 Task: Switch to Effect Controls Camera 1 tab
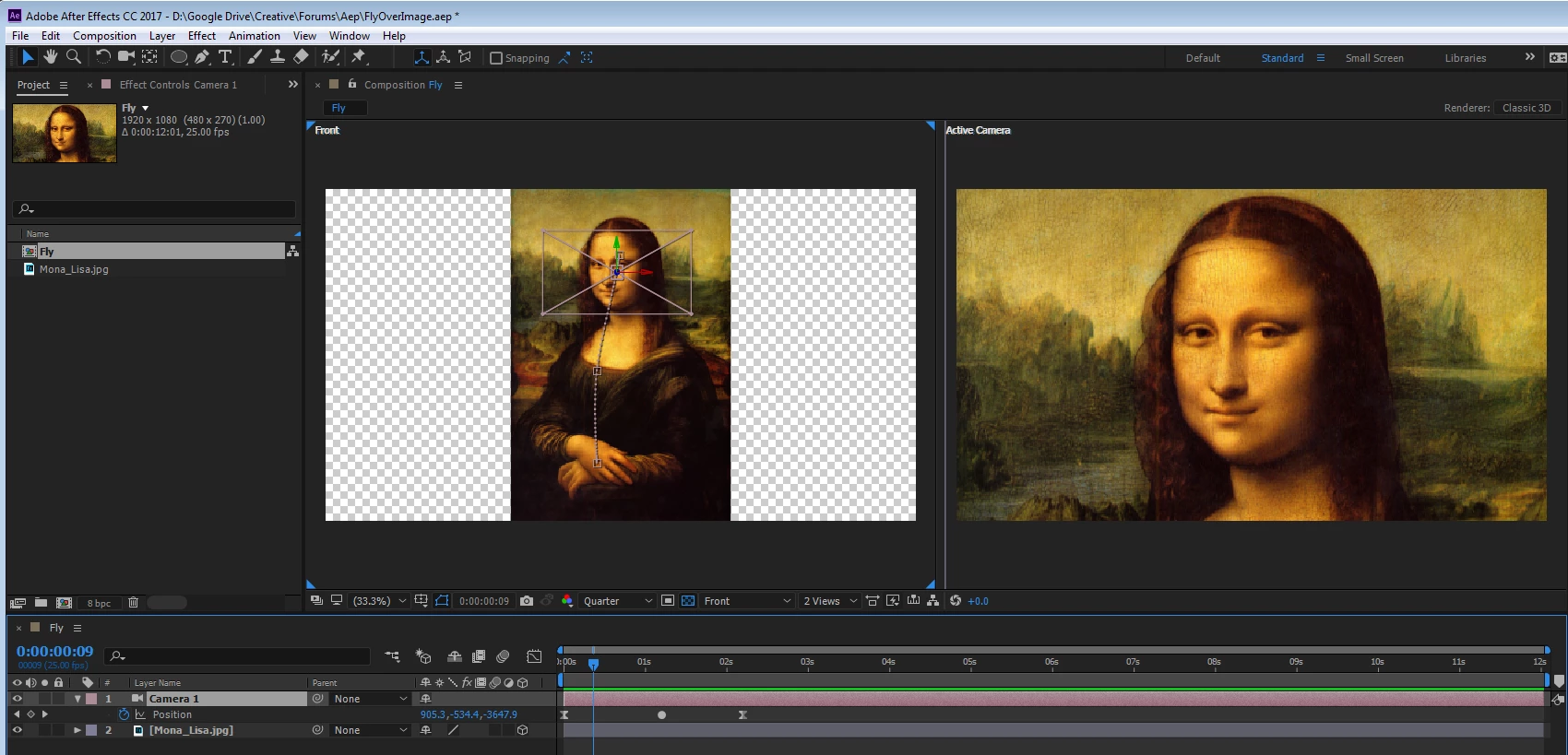[178, 85]
